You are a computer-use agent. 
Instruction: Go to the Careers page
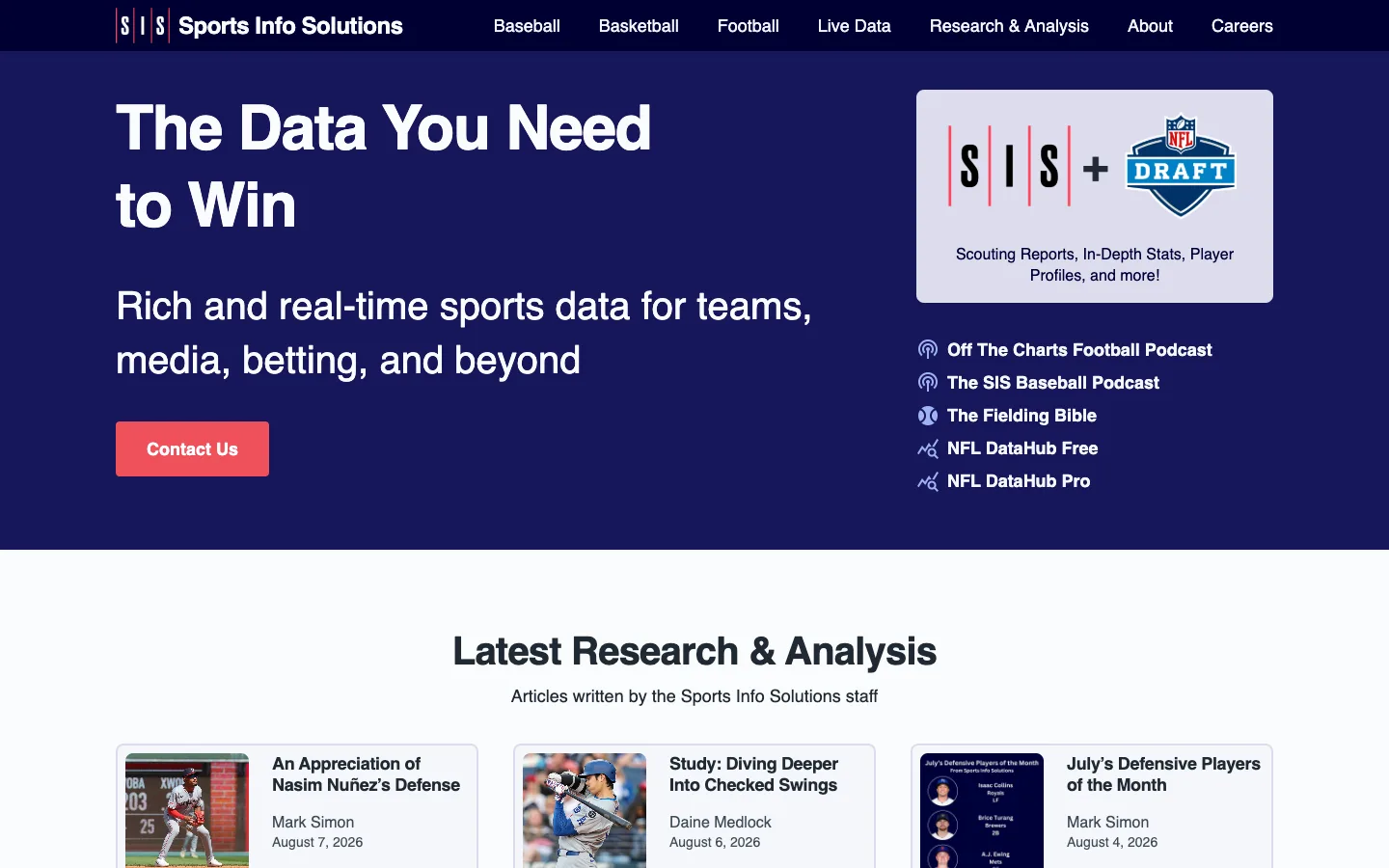coord(1242,26)
